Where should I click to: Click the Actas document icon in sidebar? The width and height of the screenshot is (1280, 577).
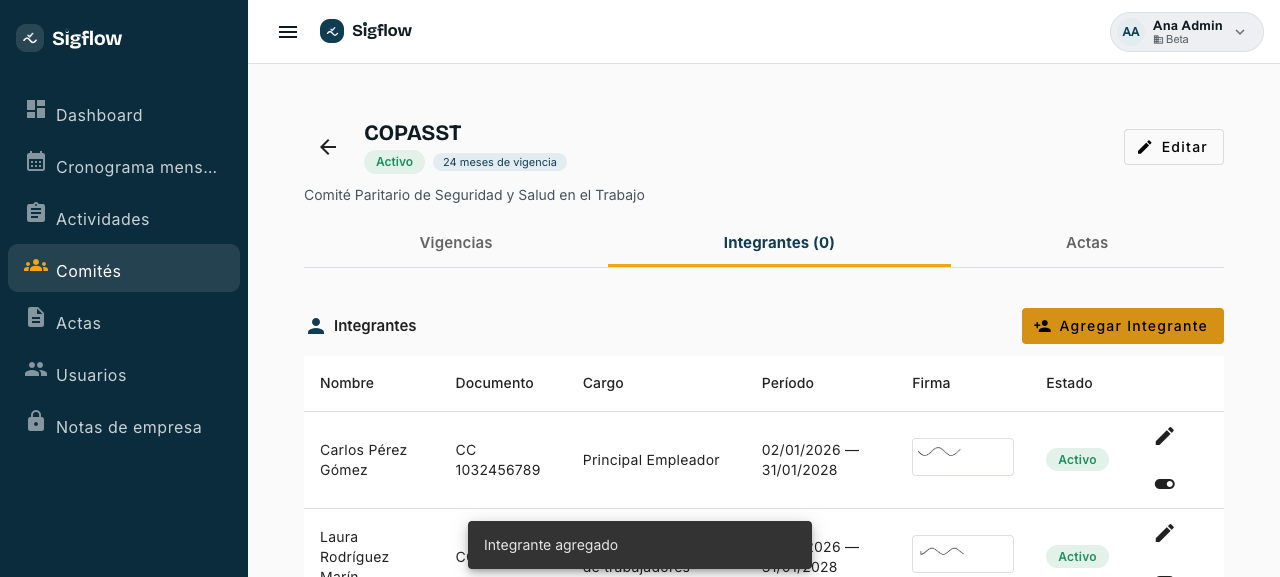click(x=36, y=317)
